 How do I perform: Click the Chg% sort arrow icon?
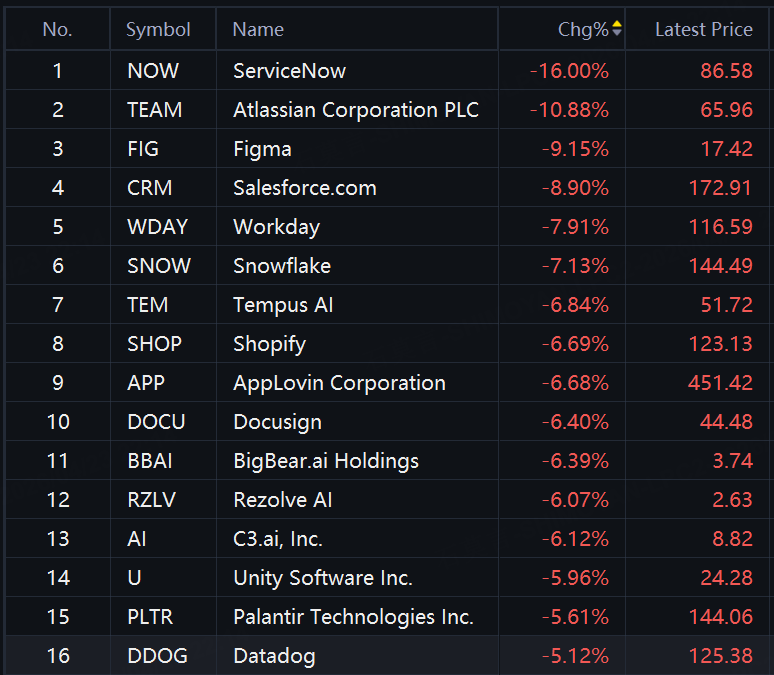pyautogui.click(x=617, y=30)
